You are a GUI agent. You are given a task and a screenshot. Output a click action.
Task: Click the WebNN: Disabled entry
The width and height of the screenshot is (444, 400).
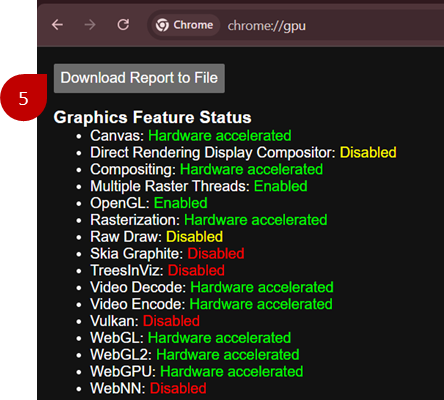148,388
